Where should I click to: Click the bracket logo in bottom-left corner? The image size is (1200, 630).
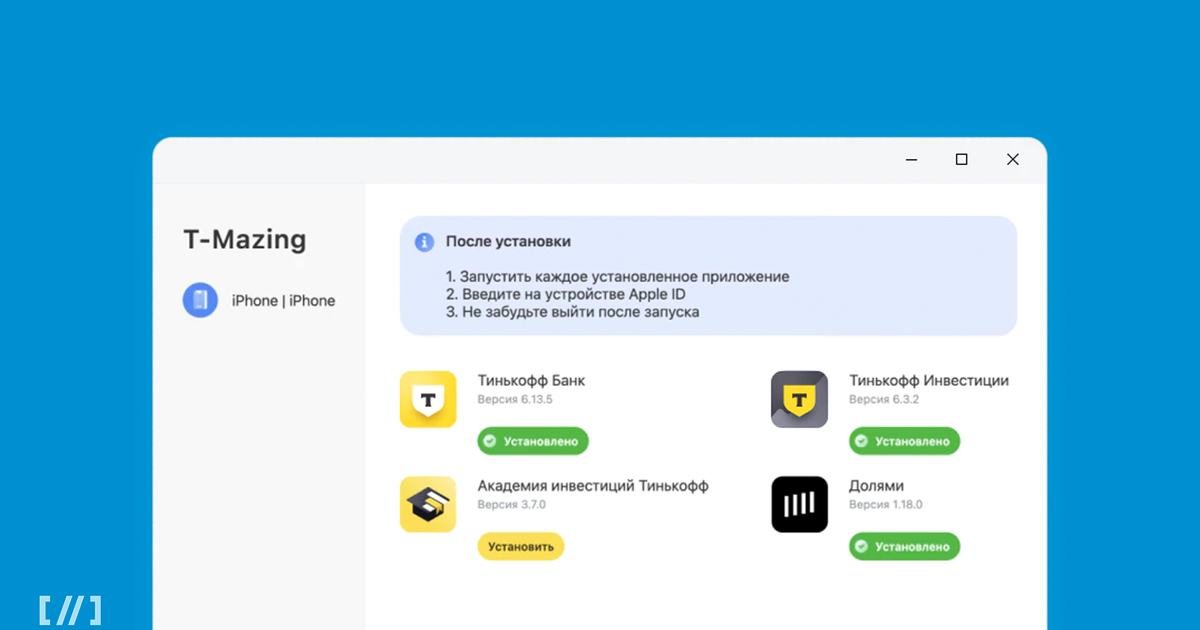(x=70, y=611)
